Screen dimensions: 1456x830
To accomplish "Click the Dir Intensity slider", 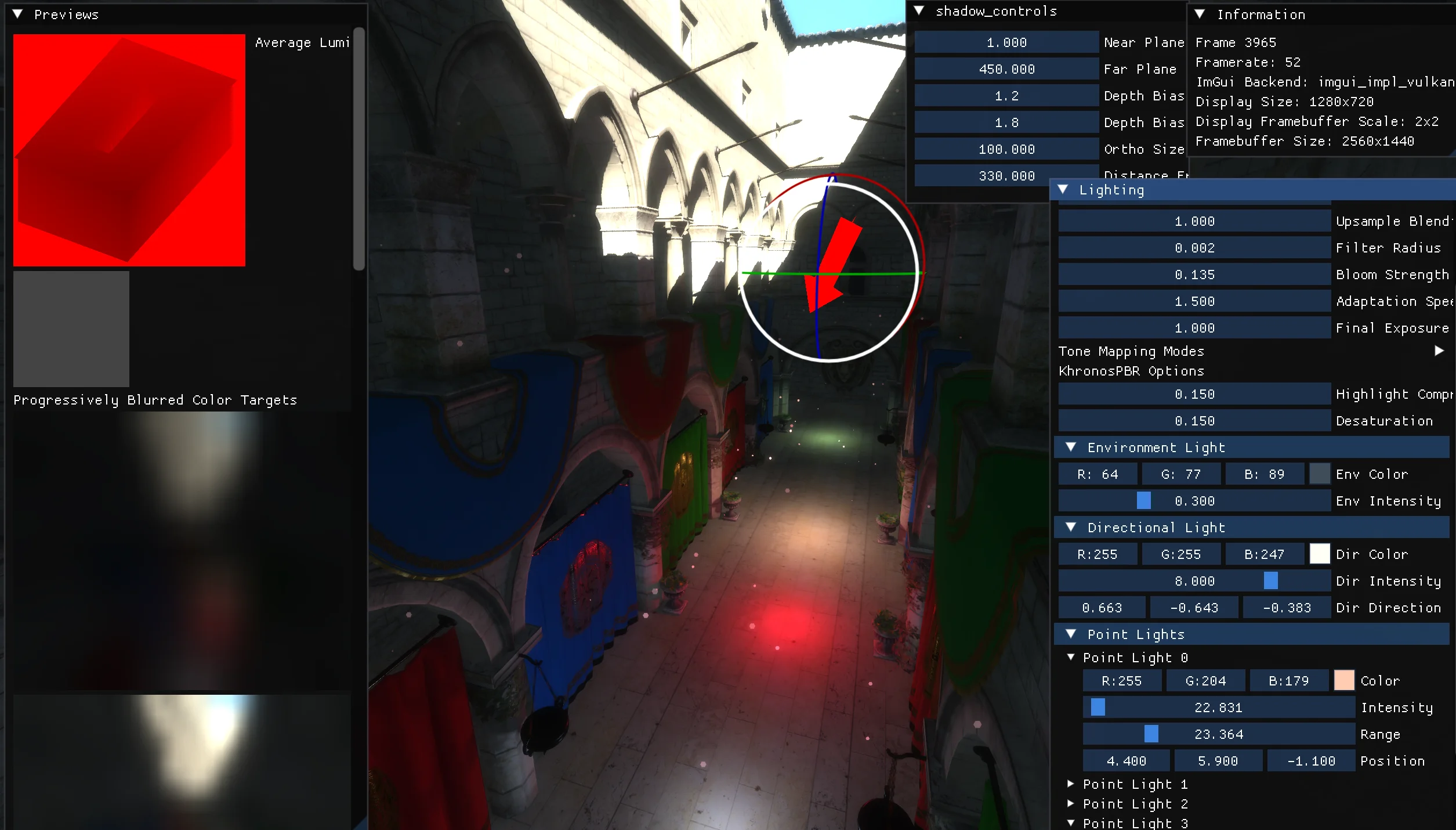I will (1194, 580).
